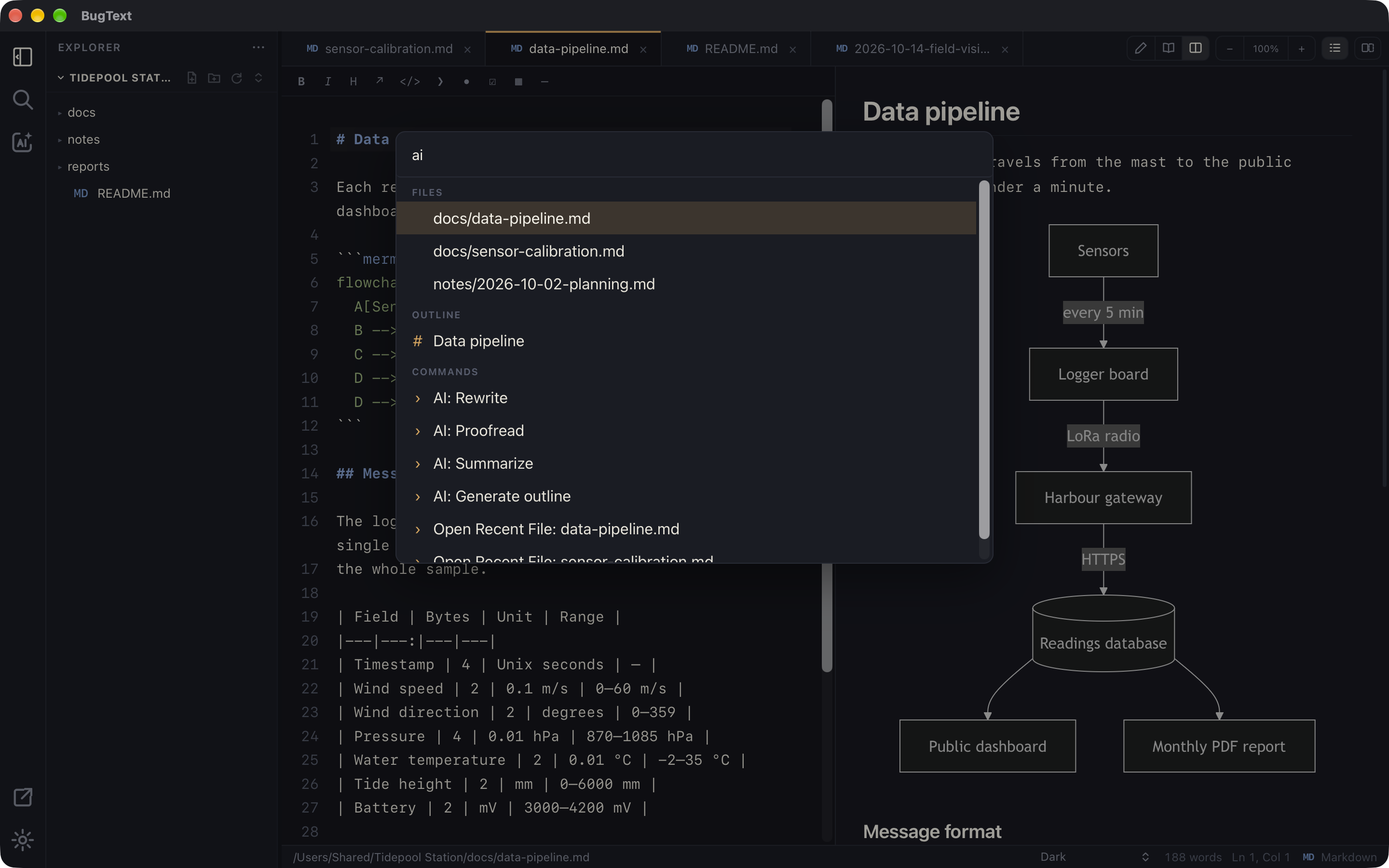
Task: Switch to preview-only mode with the book icon
Action: (1168, 48)
